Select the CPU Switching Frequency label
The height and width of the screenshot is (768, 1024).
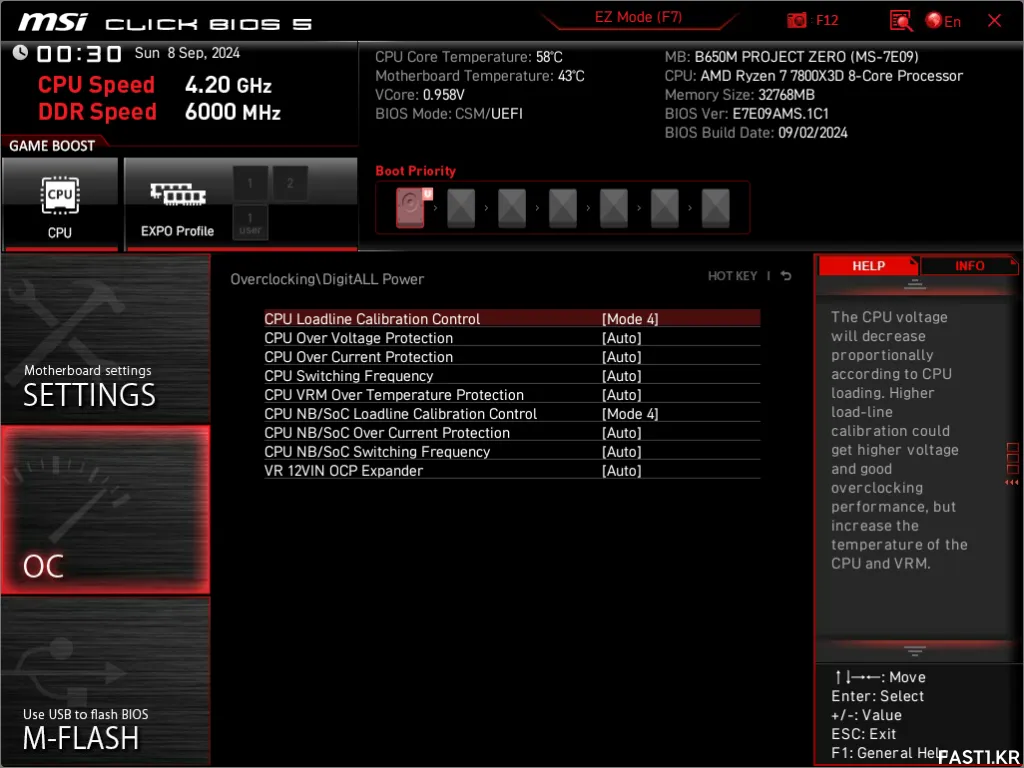pos(349,376)
